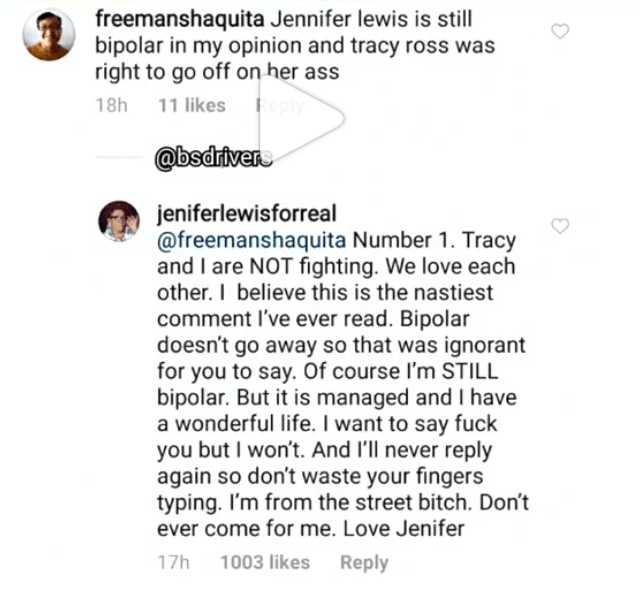View the 1003 likes list
641x591 pixels.
coord(264,563)
